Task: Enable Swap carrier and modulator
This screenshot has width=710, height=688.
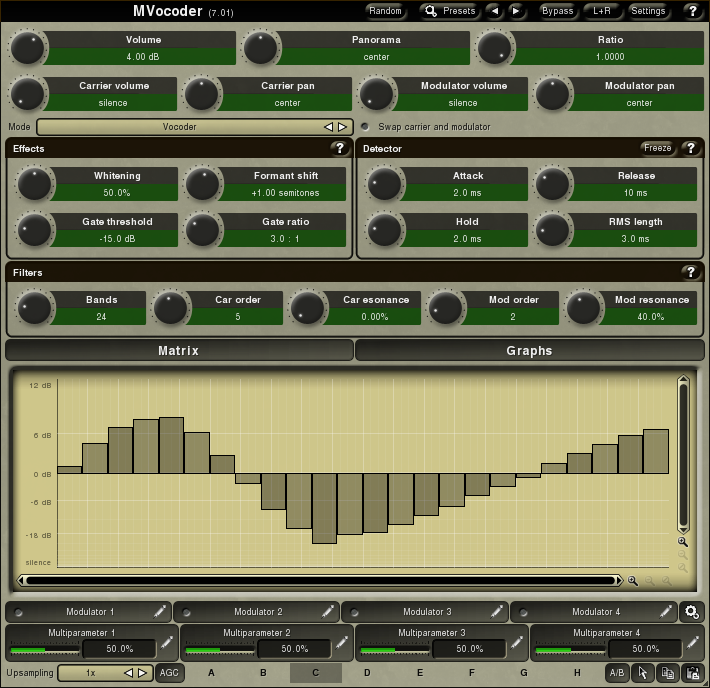Action: tap(365, 127)
